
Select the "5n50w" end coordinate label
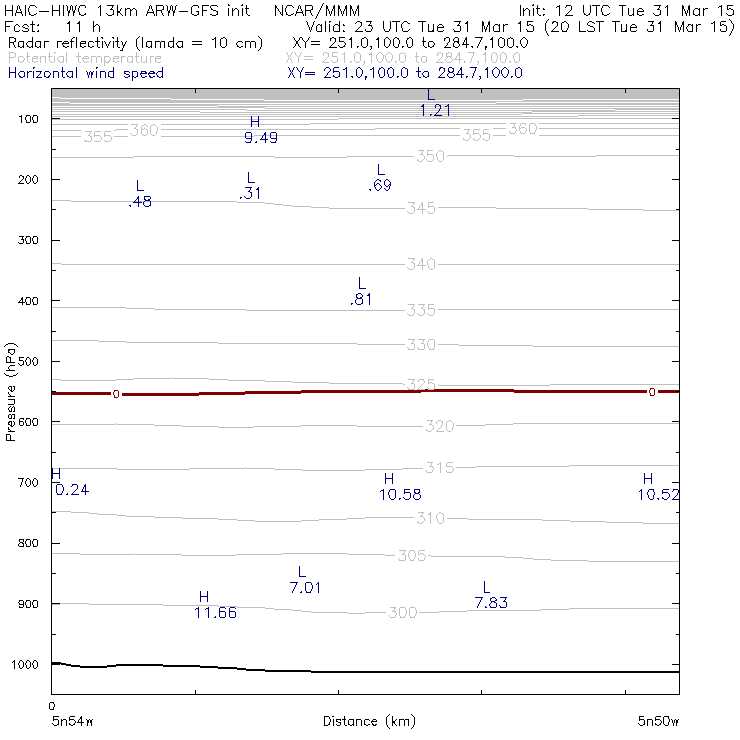click(x=658, y=721)
